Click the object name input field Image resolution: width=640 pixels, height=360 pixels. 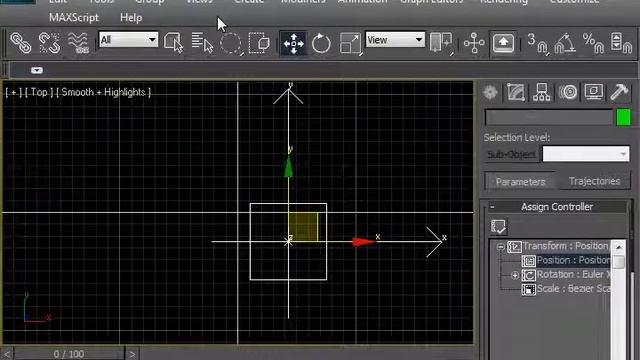[549, 118]
